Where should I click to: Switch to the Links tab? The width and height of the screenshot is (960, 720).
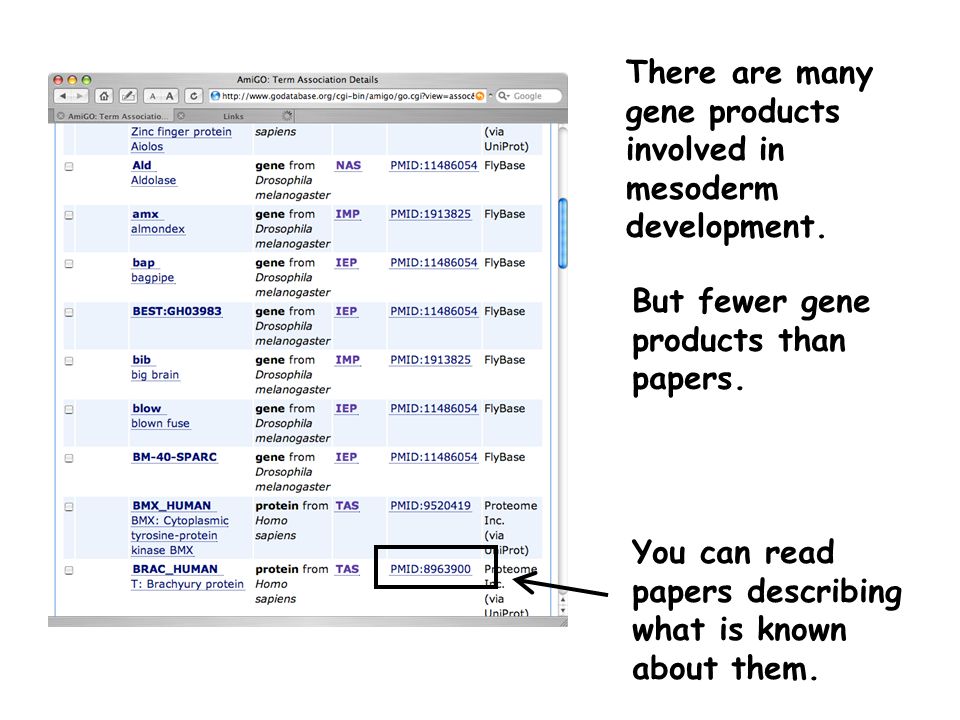pos(233,116)
